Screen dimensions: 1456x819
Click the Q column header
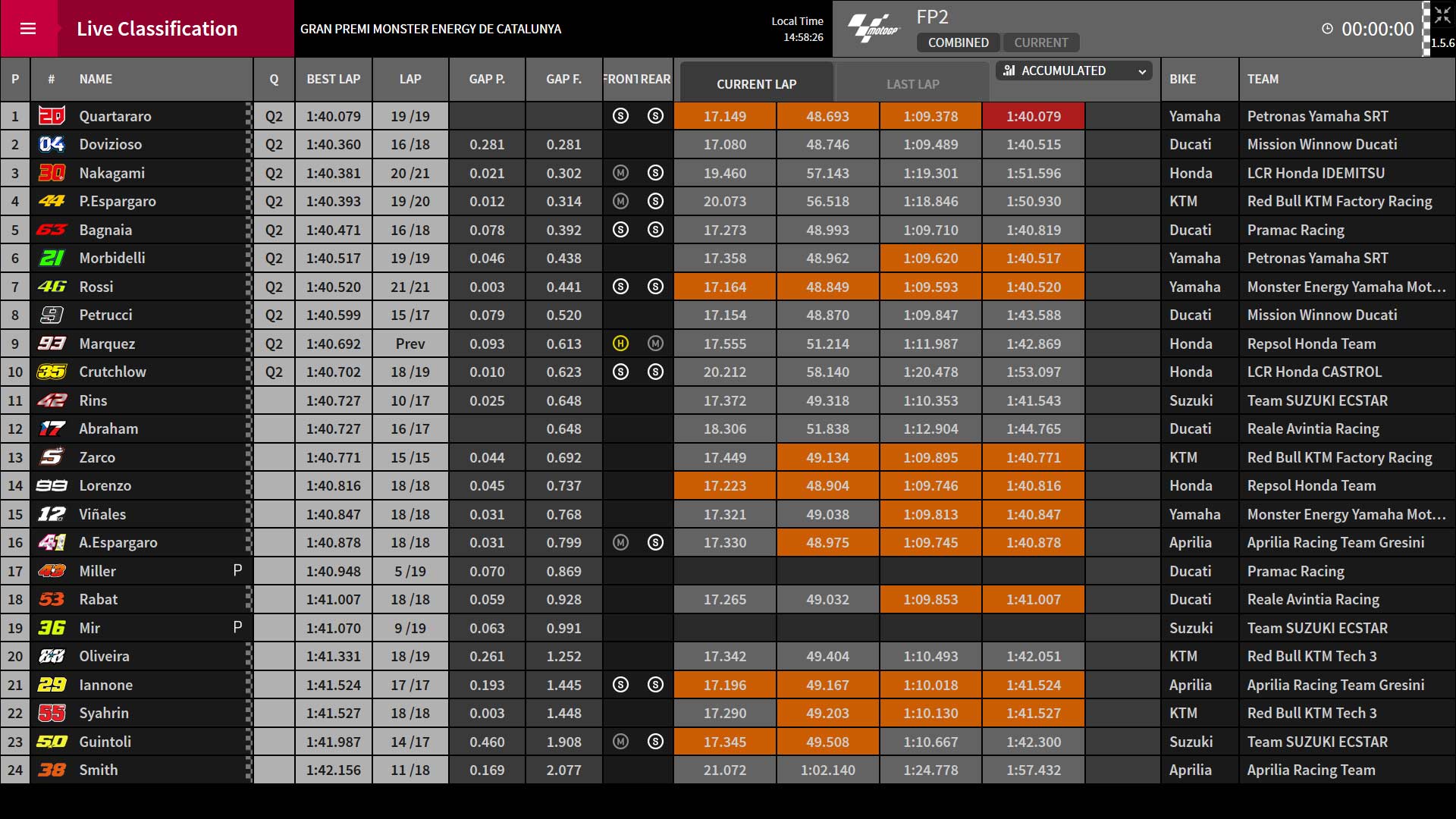click(274, 79)
